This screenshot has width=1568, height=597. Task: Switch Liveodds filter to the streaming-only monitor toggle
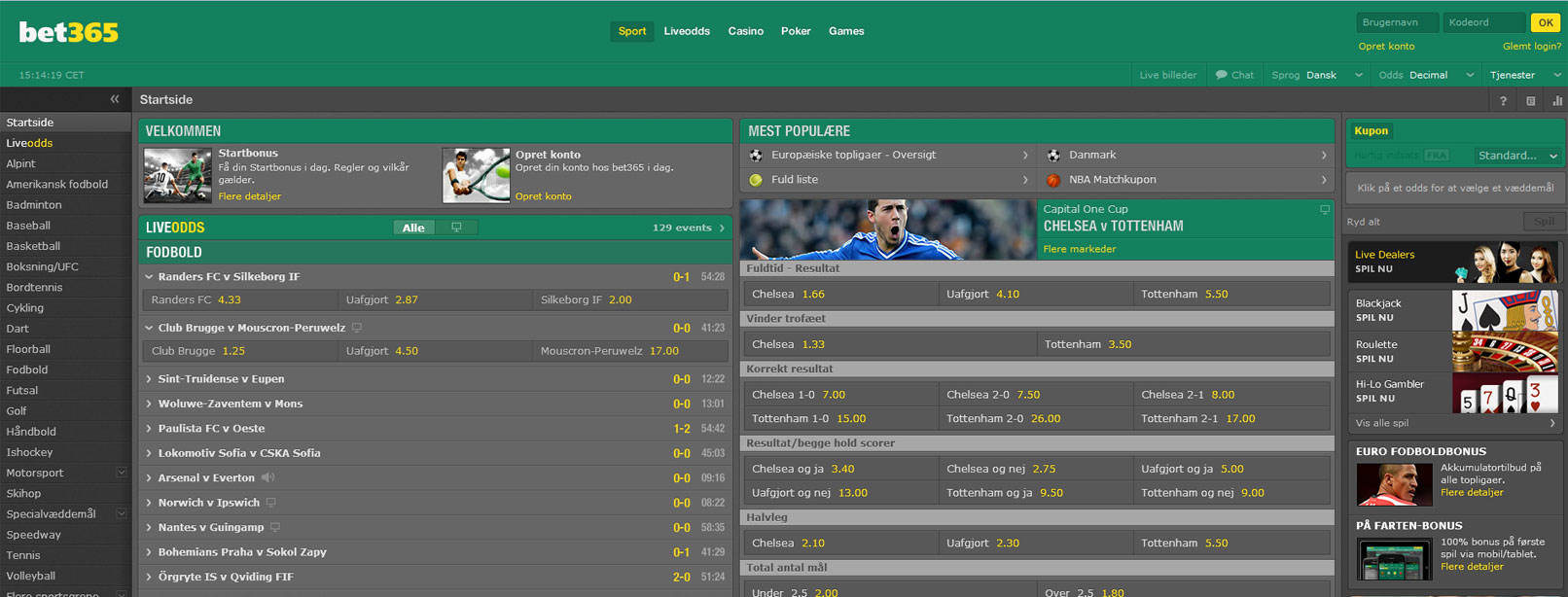456,228
